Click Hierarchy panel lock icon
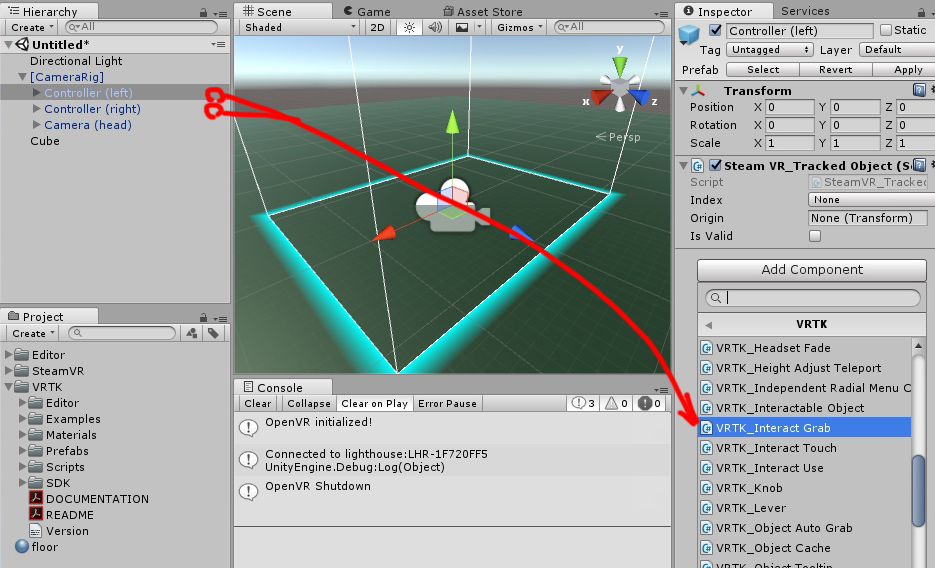Screen dimensions: 935x568 coord(203,13)
